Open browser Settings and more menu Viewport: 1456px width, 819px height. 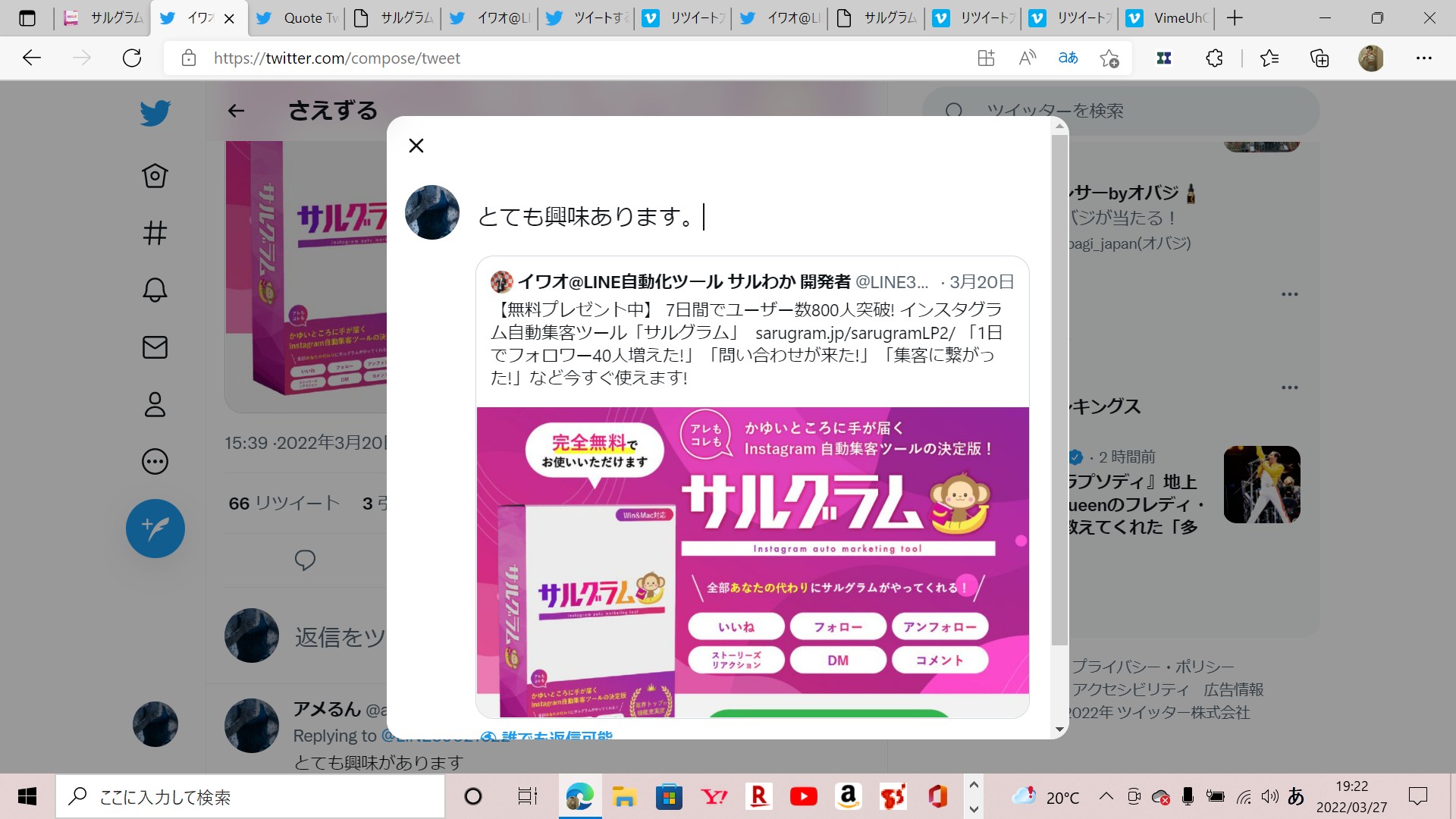(x=1424, y=58)
